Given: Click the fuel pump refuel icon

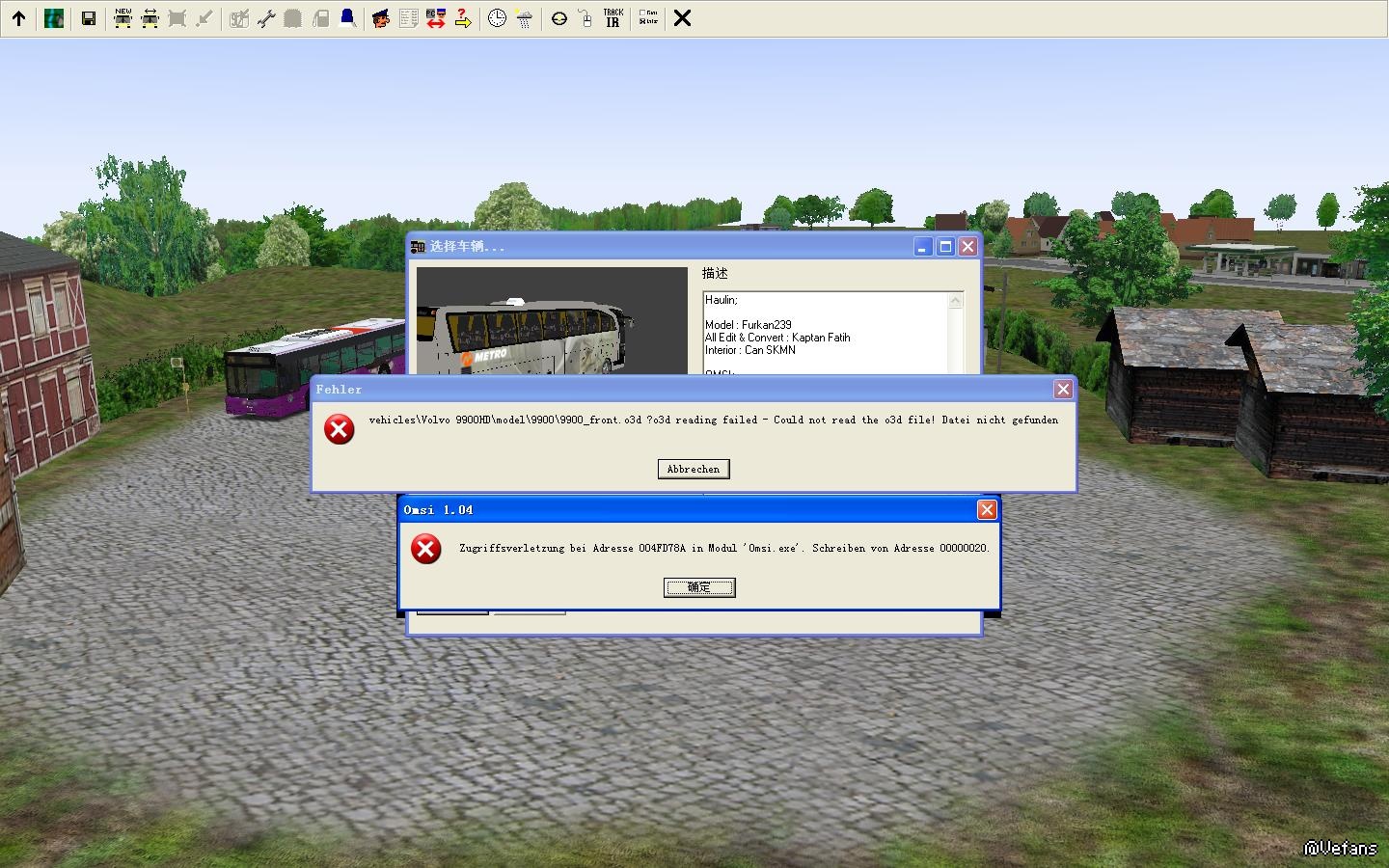Looking at the screenshot, I should coord(320,18).
